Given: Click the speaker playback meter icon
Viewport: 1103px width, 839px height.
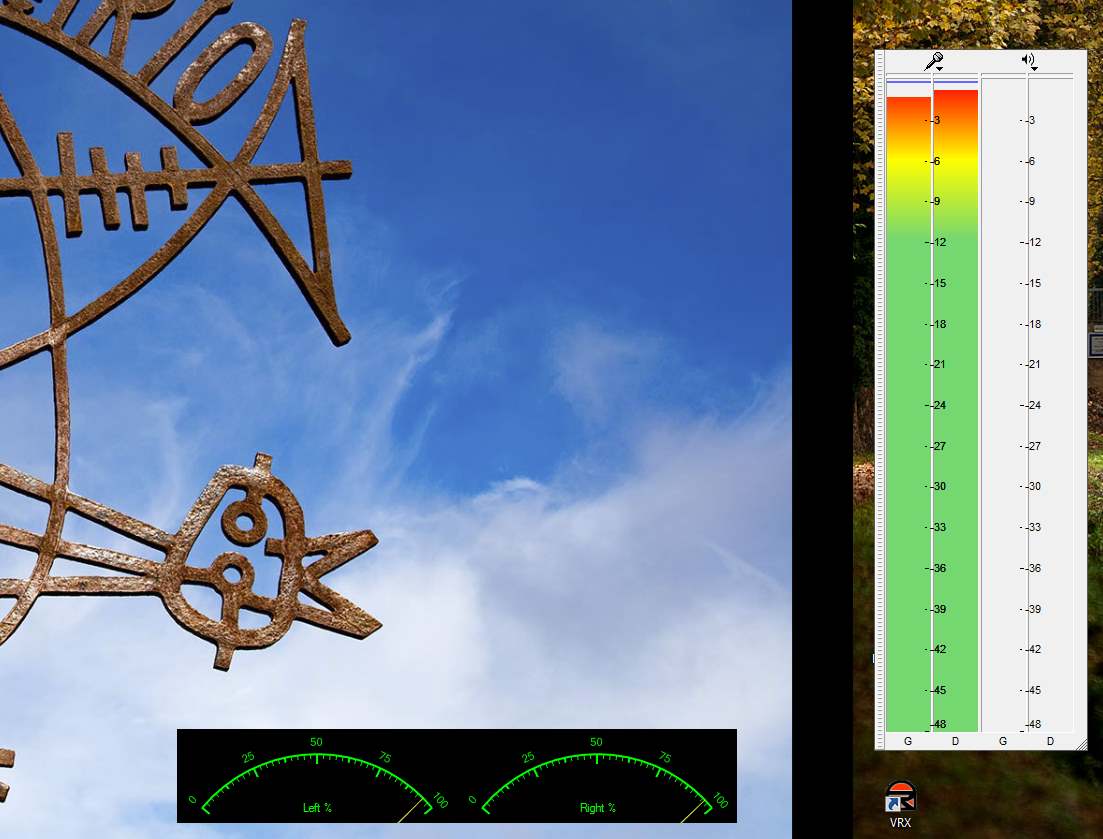Looking at the screenshot, I should [1026, 60].
